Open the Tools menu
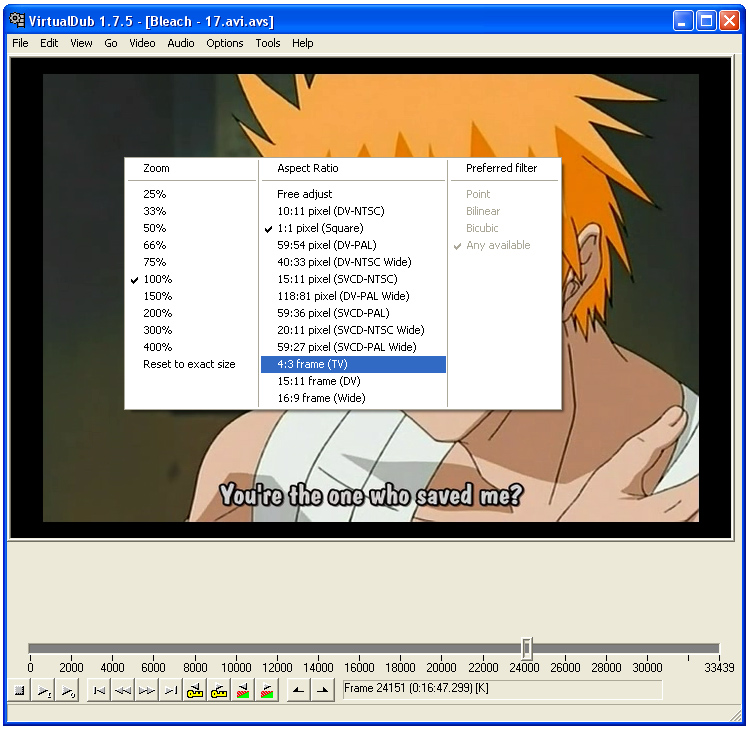 [268, 43]
